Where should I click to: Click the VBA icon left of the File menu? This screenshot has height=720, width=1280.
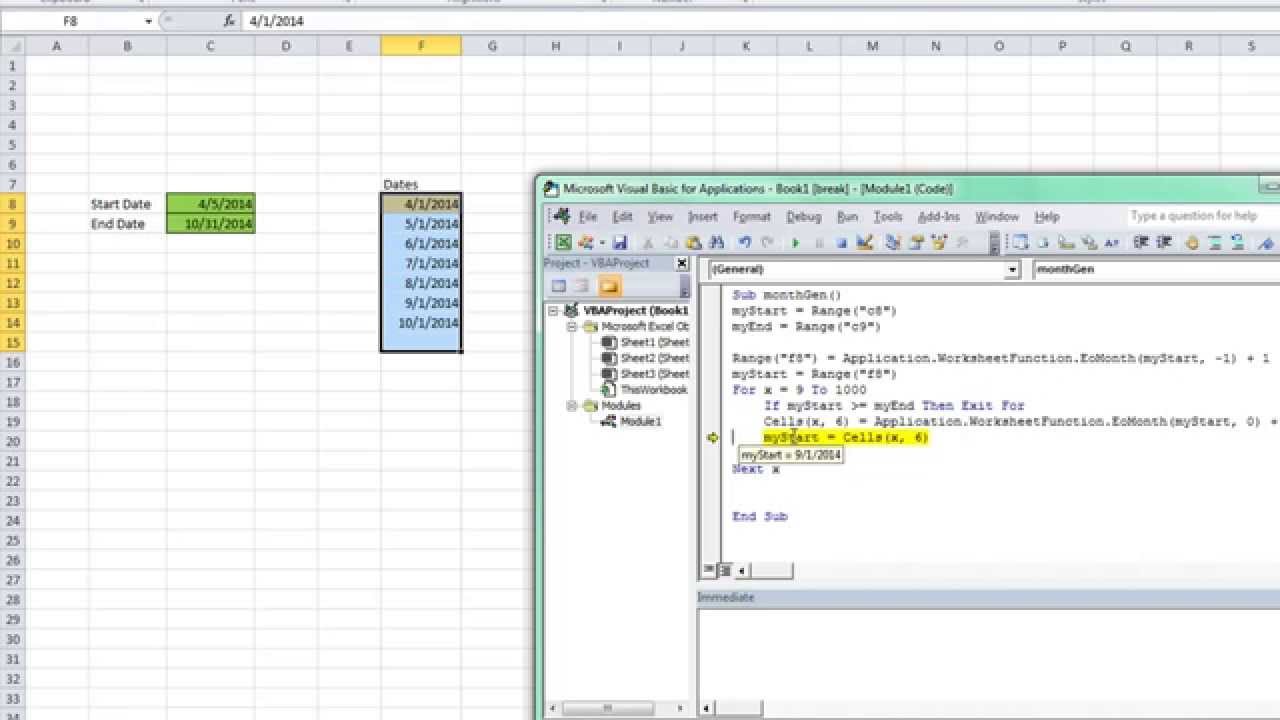coord(563,216)
